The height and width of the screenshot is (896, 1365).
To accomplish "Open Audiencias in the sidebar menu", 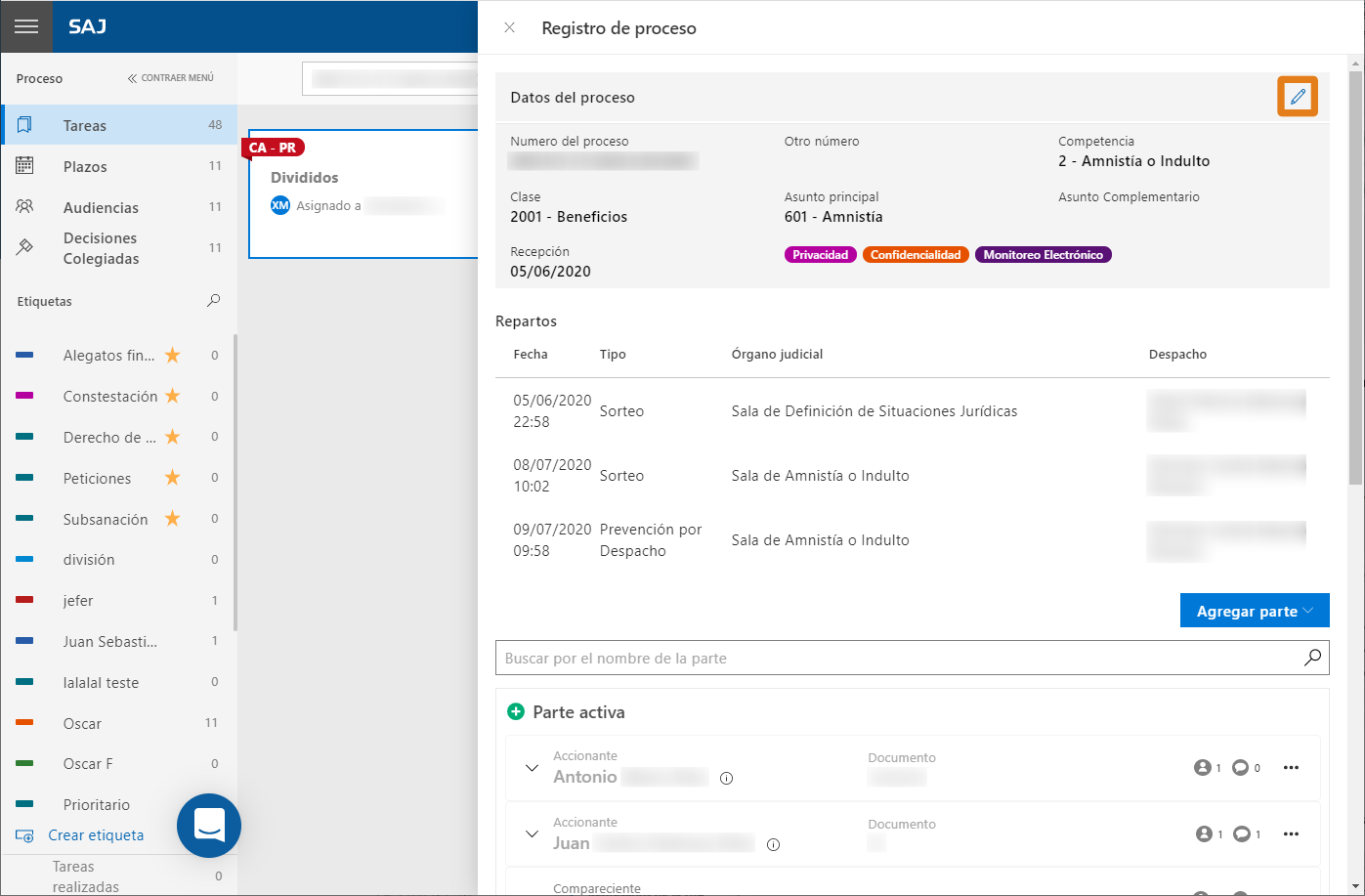I will (x=101, y=208).
